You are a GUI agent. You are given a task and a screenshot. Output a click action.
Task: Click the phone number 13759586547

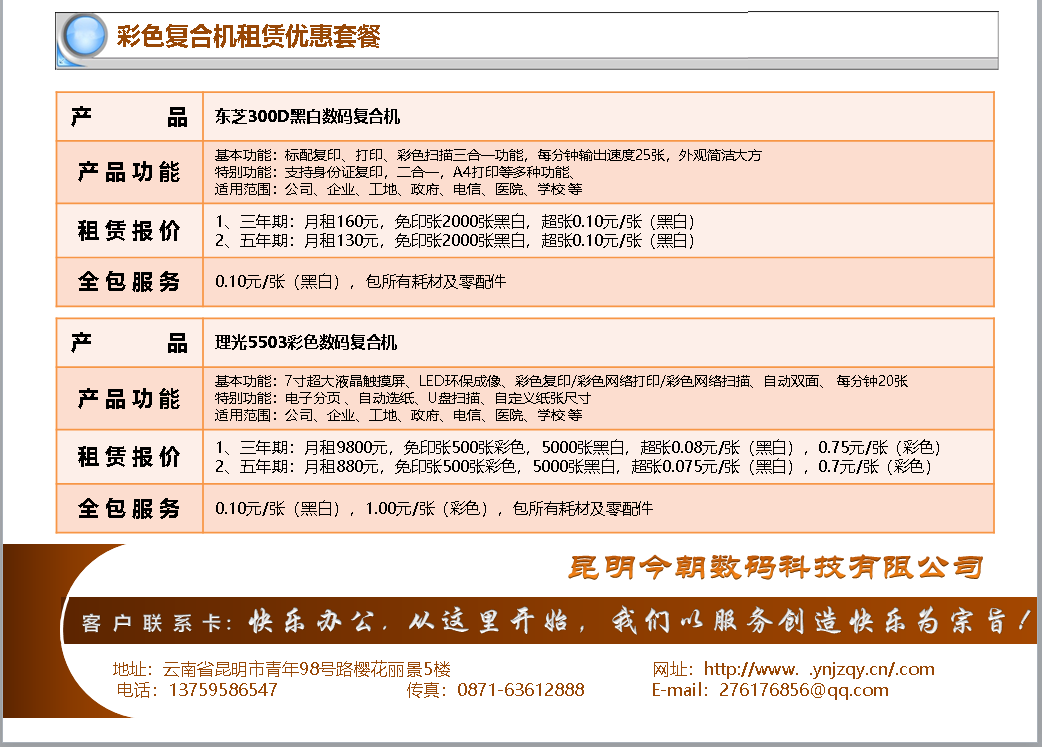[223, 690]
